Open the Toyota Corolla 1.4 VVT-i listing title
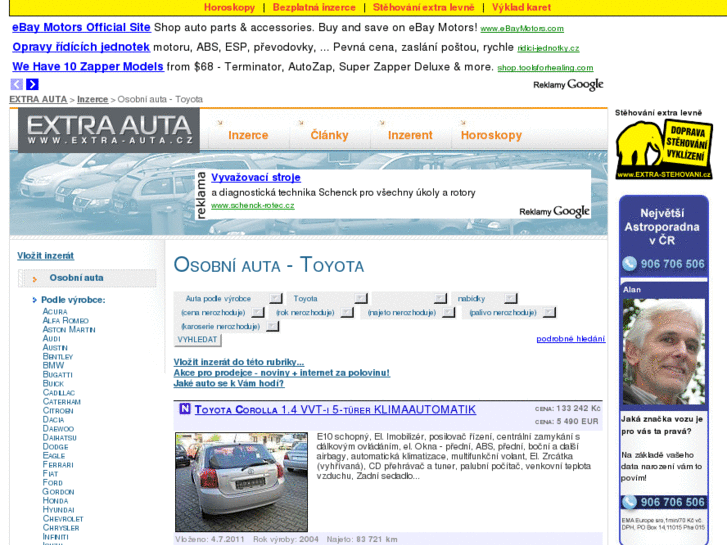 [335, 410]
